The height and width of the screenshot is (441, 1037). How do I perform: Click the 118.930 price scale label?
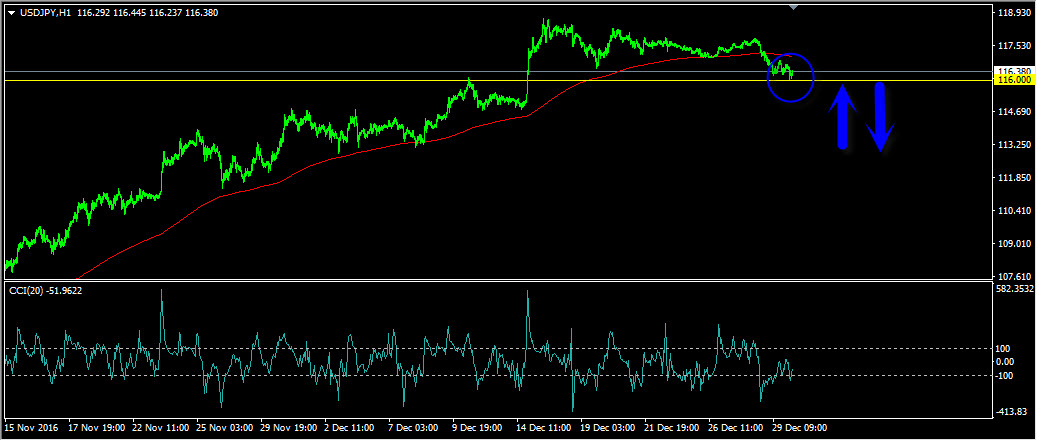coord(1015,13)
